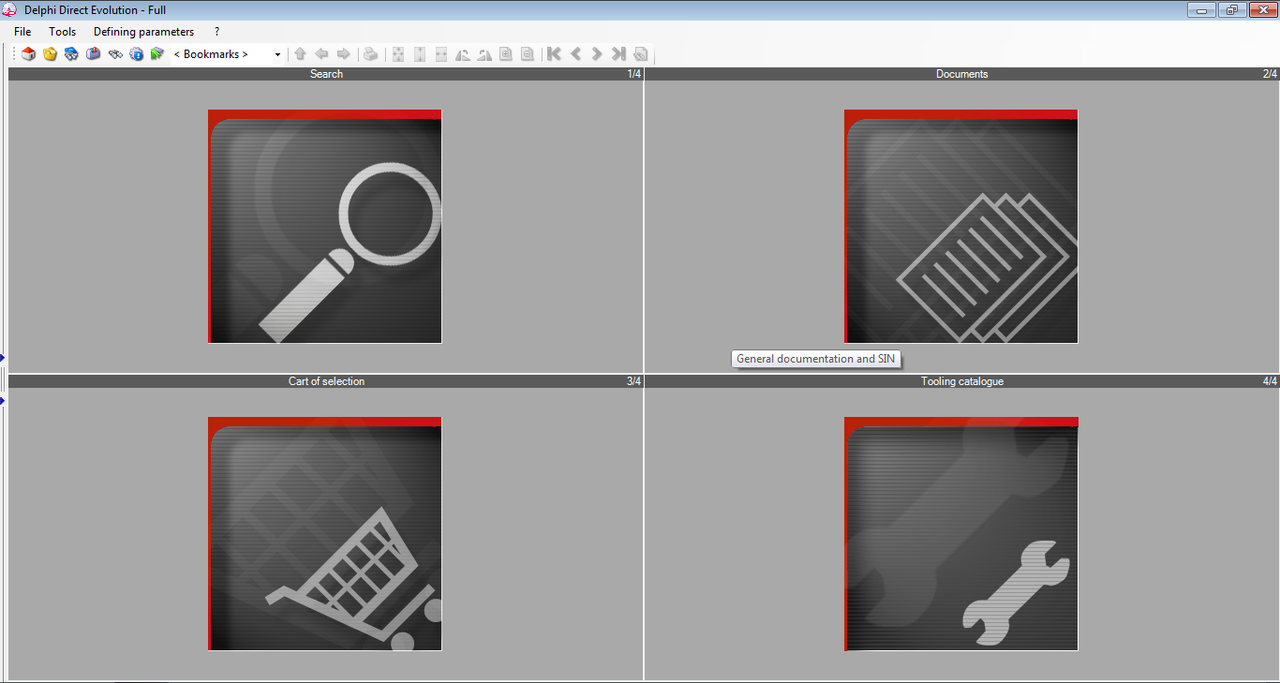Minimize the Delphi Direct Evolution window

coord(1201,10)
